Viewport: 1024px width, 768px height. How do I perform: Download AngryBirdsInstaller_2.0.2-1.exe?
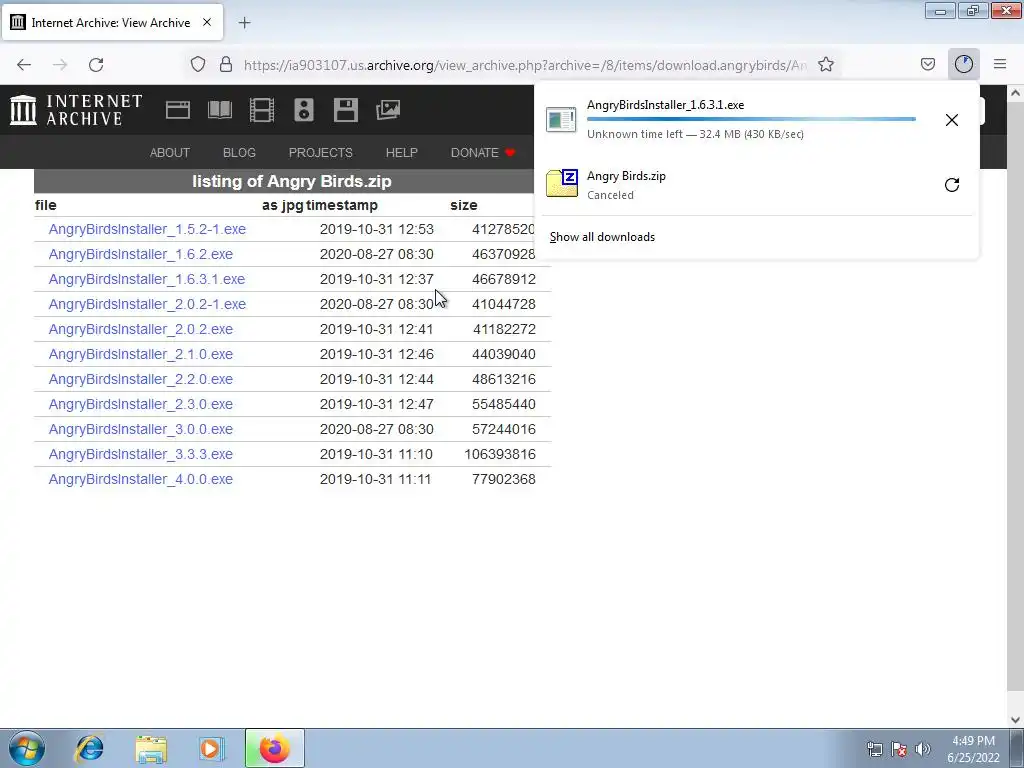[x=148, y=304]
